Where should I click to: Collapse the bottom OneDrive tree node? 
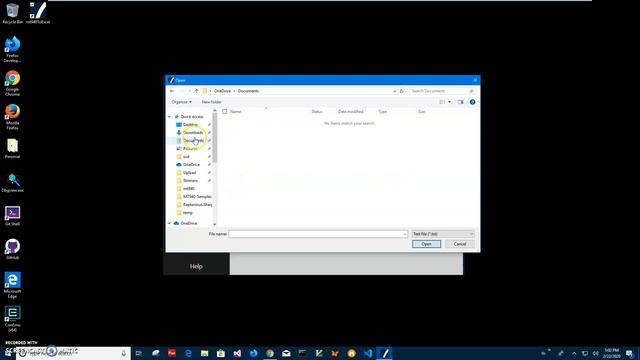[170, 223]
